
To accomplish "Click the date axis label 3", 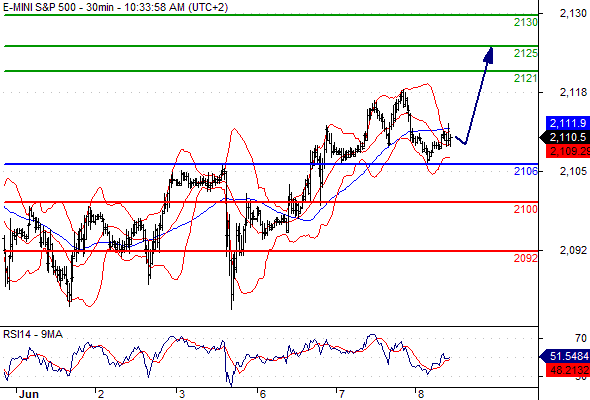I will click(x=182, y=394).
